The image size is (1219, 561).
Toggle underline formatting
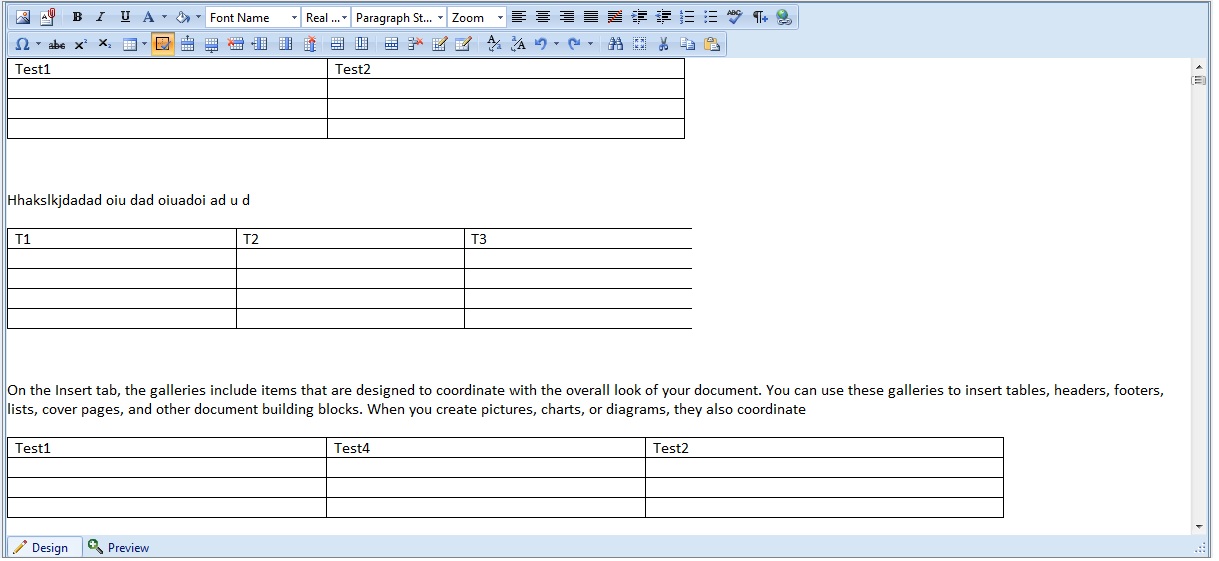click(x=125, y=17)
